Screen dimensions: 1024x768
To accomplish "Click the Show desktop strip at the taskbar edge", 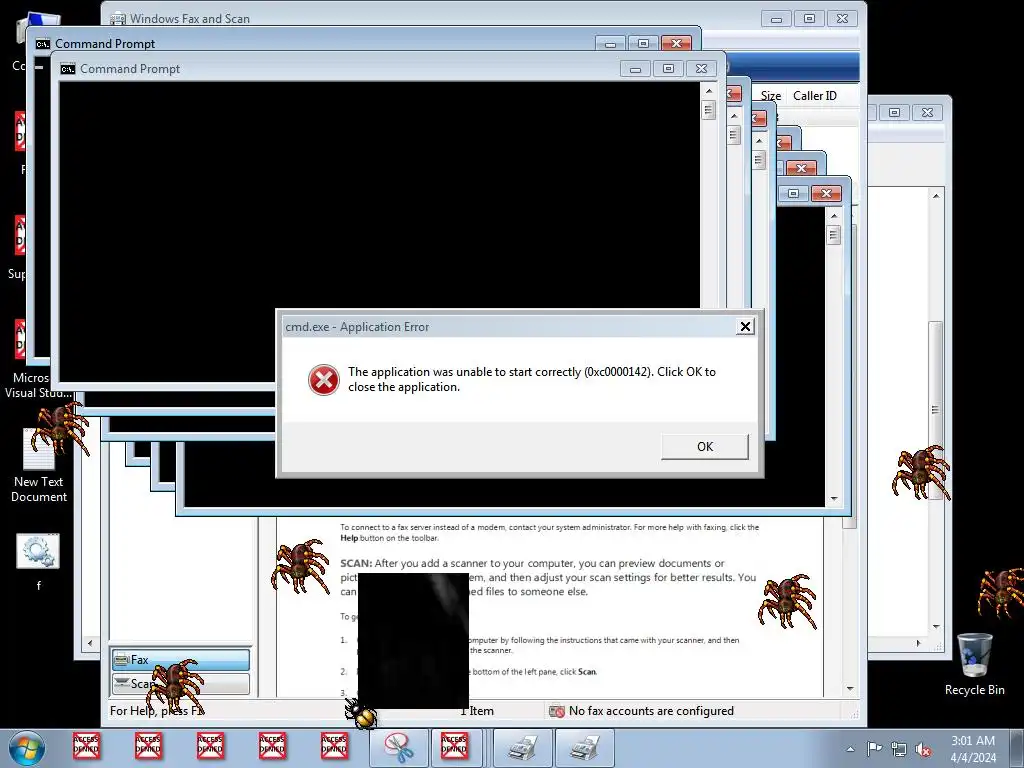I will 1019,748.
